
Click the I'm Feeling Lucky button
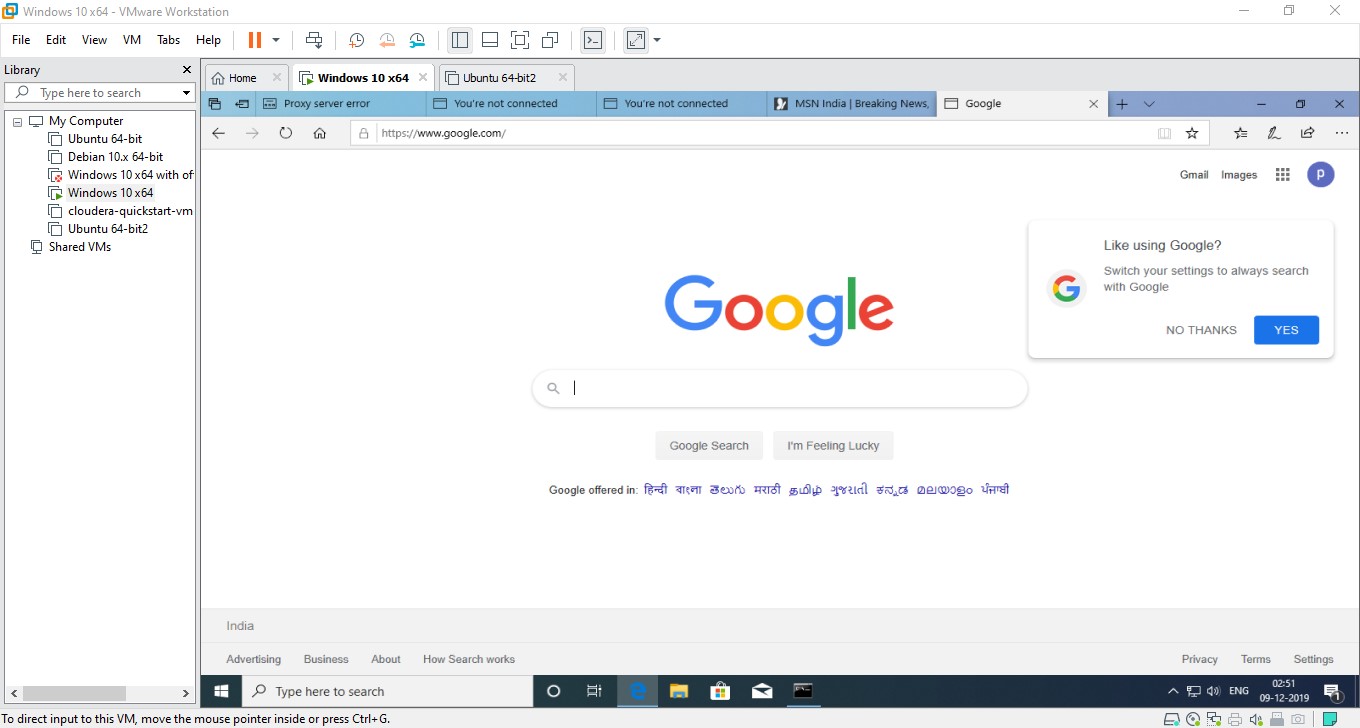click(833, 445)
